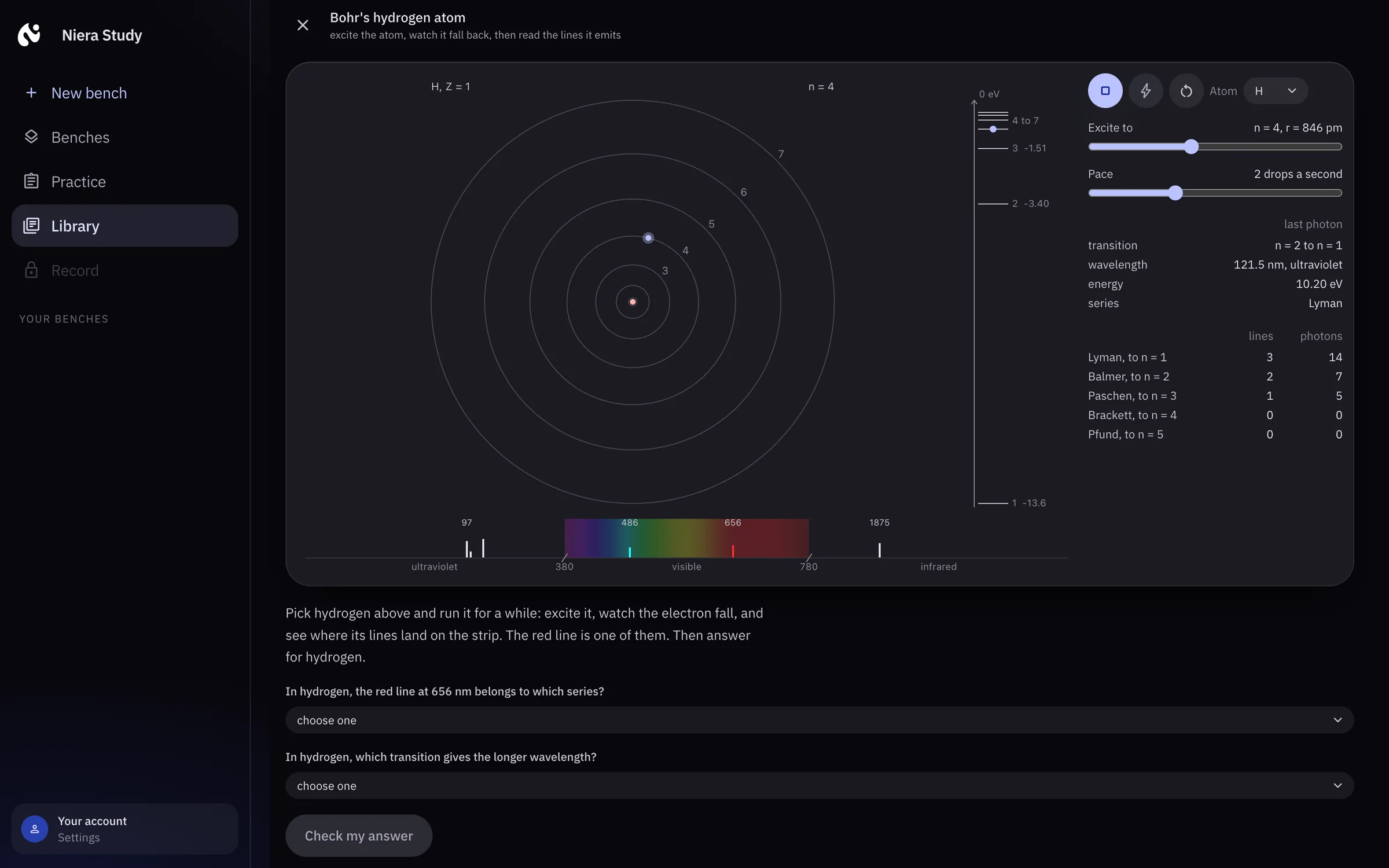
Task: Click the lightning excite button
Action: [x=1145, y=90]
